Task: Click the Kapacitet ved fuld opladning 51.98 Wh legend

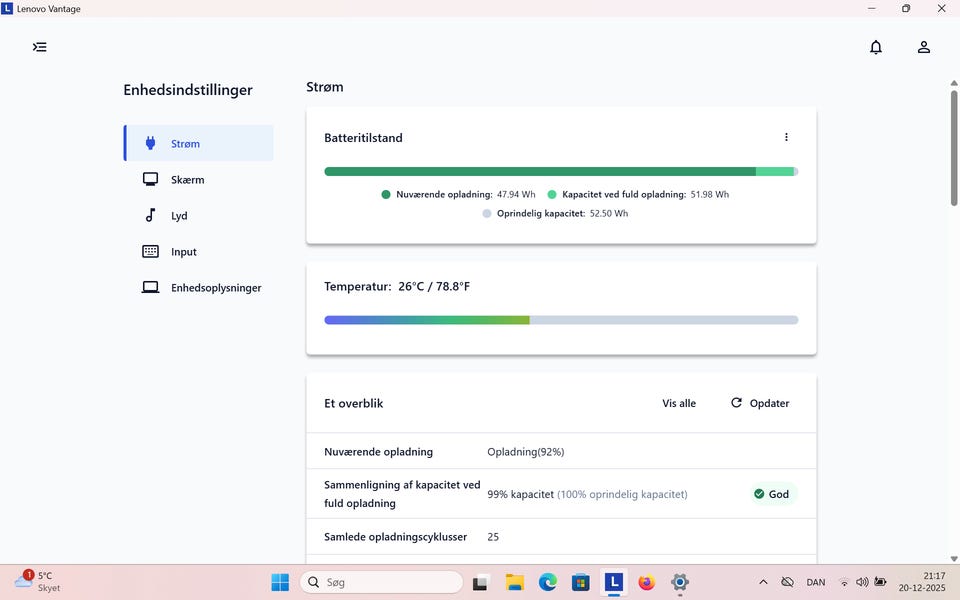Action: coord(638,194)
